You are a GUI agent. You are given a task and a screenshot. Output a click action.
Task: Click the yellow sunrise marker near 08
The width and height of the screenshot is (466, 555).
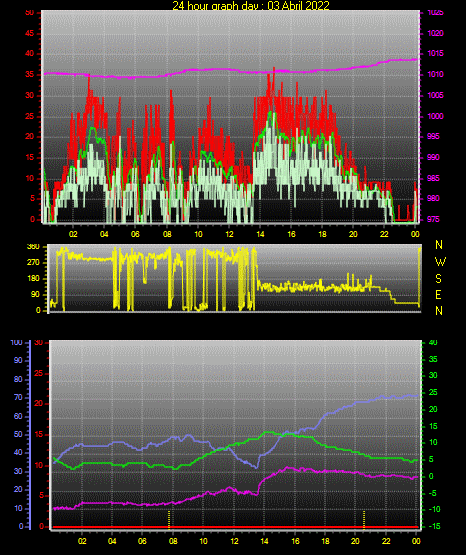(169, 520)
